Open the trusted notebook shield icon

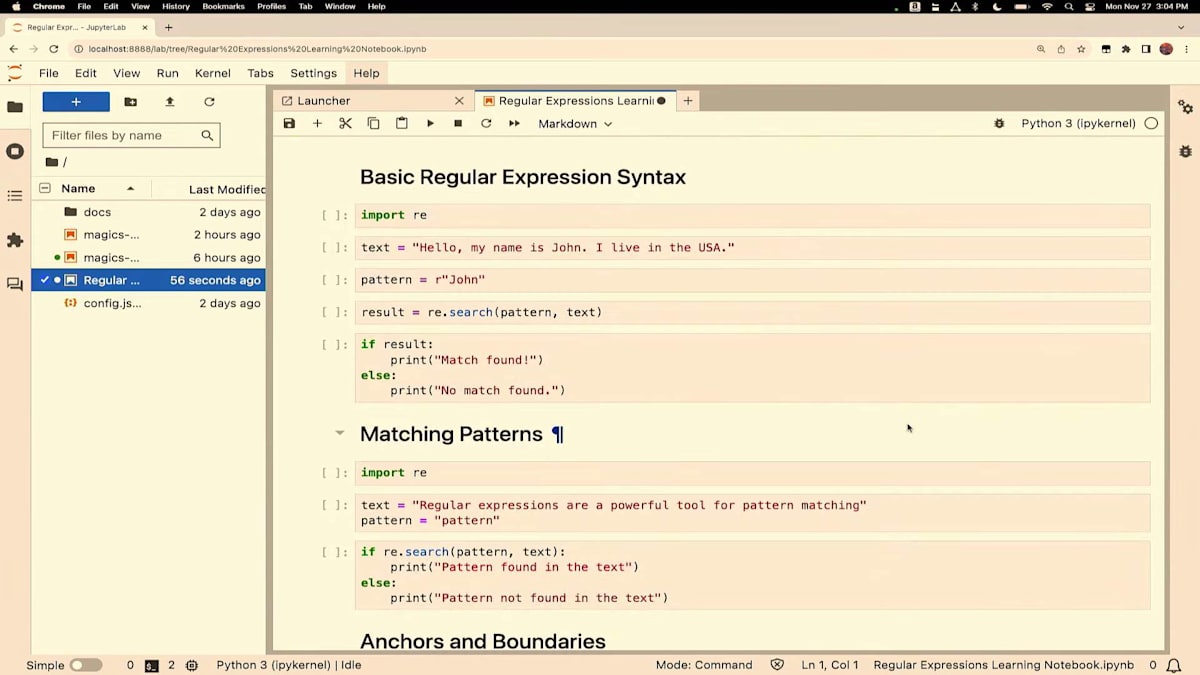coord(777,665)
